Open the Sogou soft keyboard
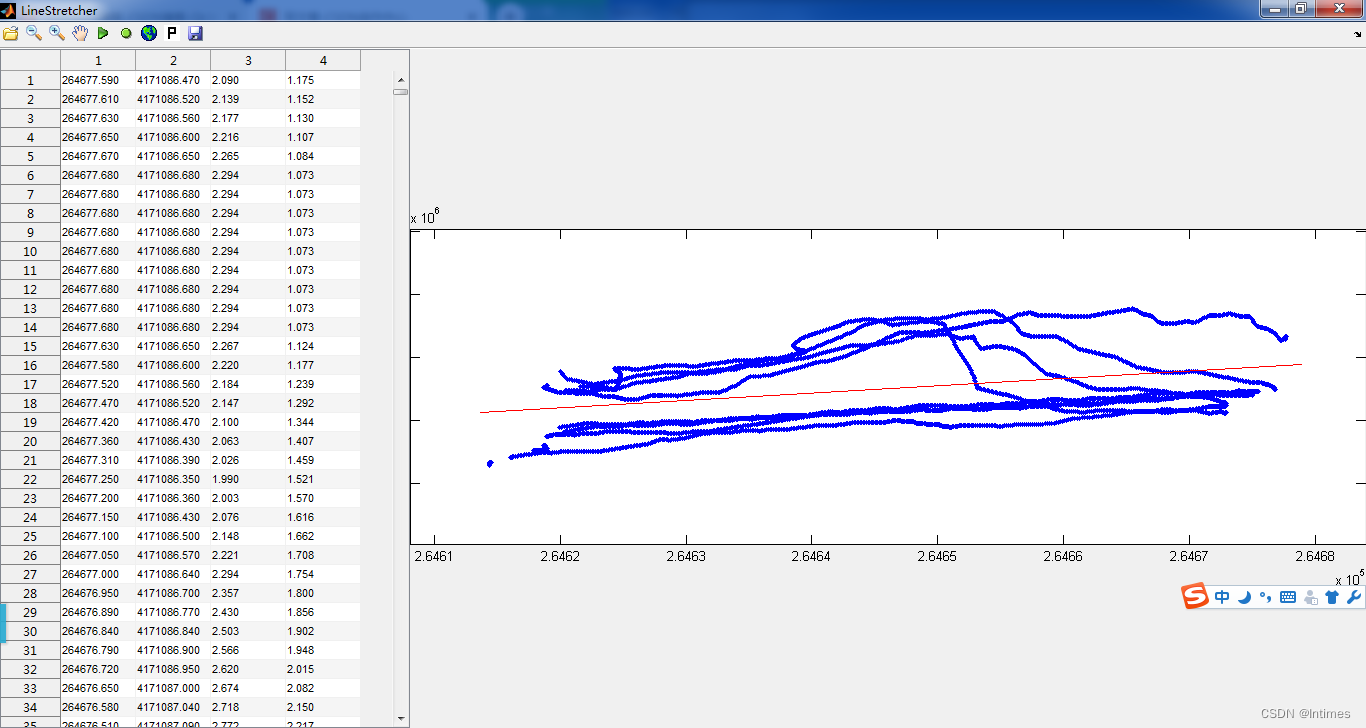 pyautogui.click(x=1288, y=597)
